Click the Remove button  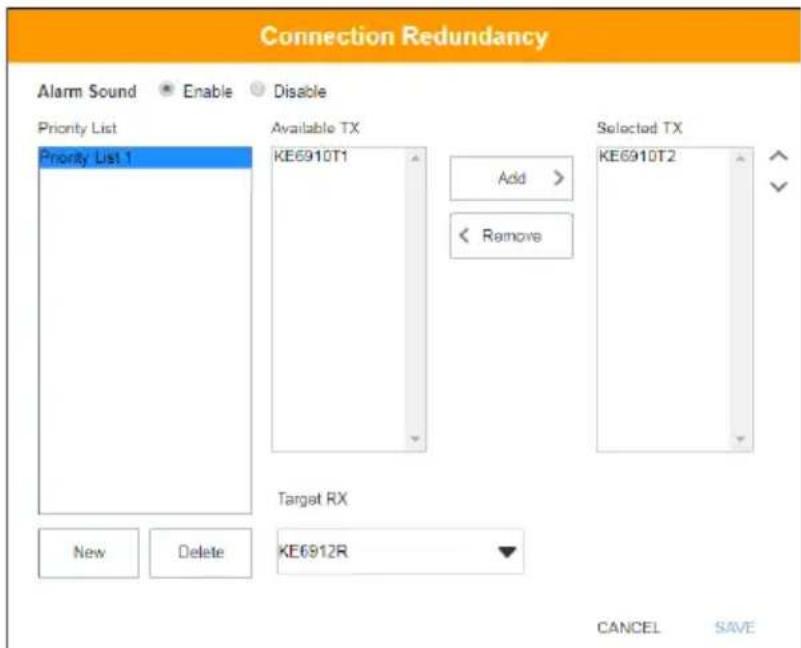click(511, 236)
